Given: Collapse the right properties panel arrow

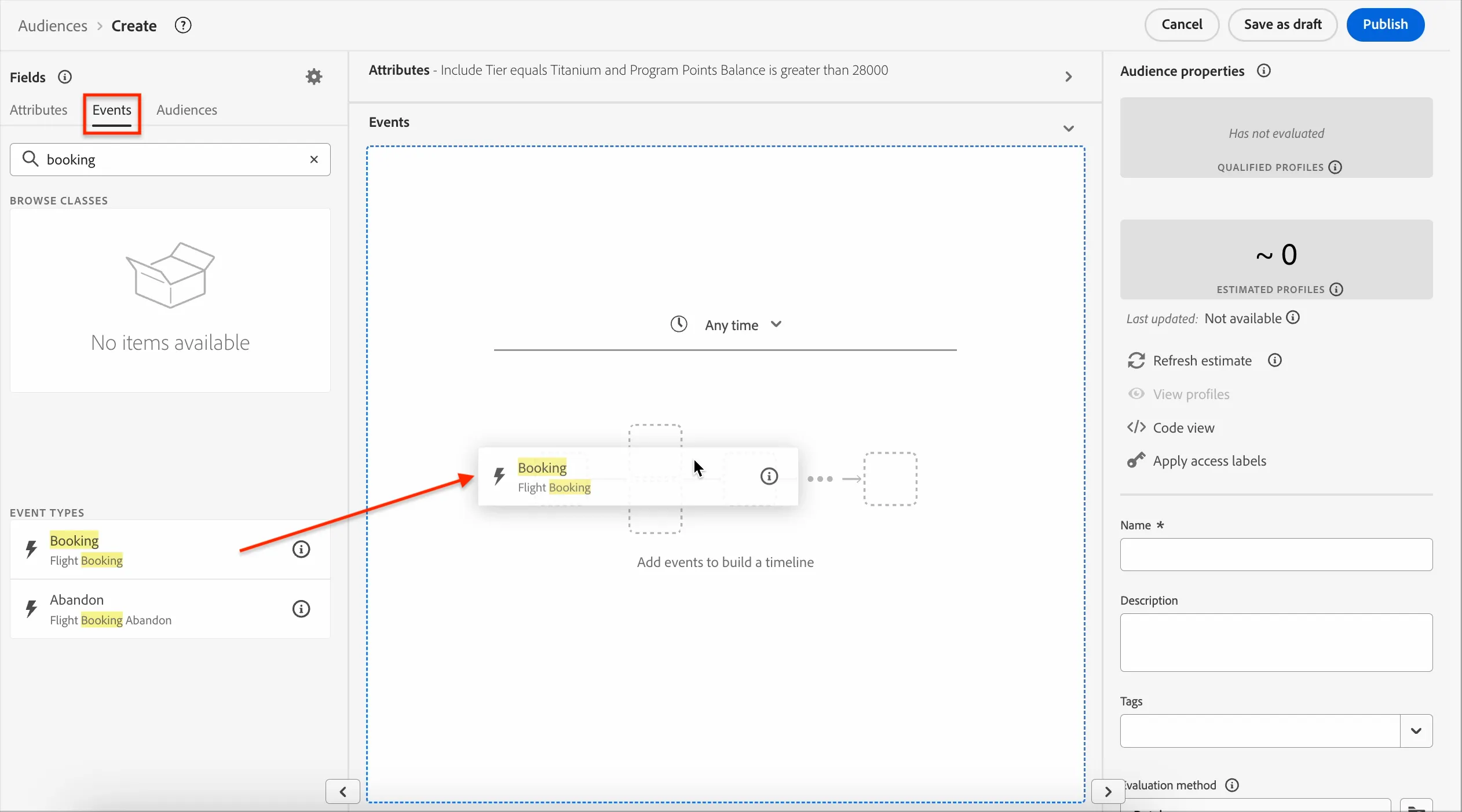Looking at the screenshot, I should [1108, 792].
